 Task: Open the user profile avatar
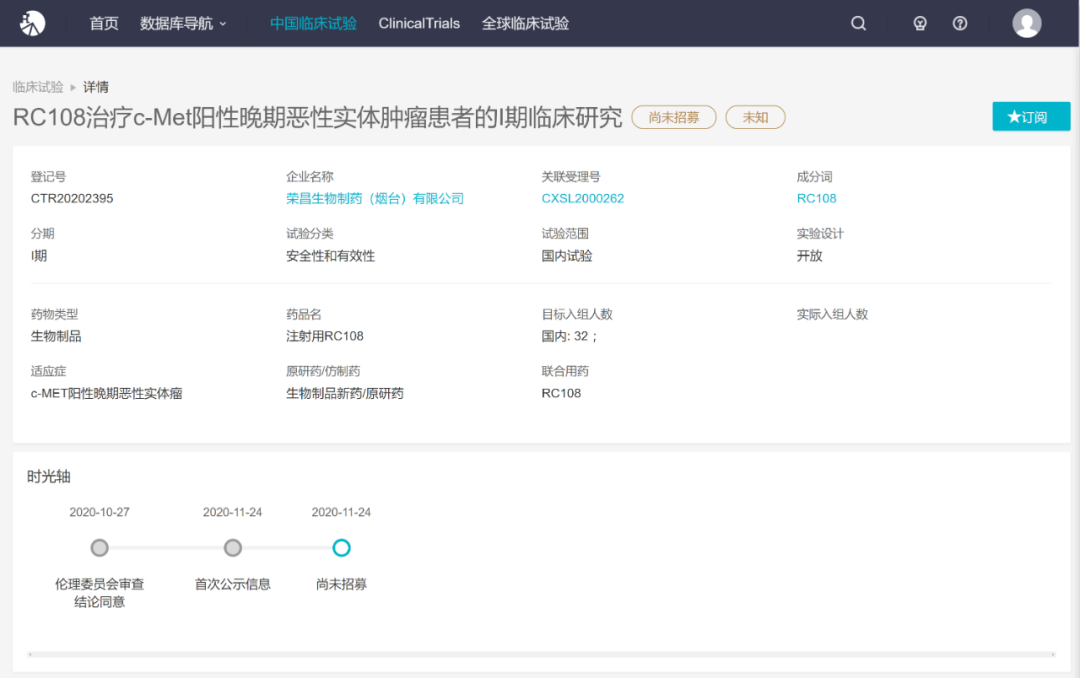tap(1026, 23)
